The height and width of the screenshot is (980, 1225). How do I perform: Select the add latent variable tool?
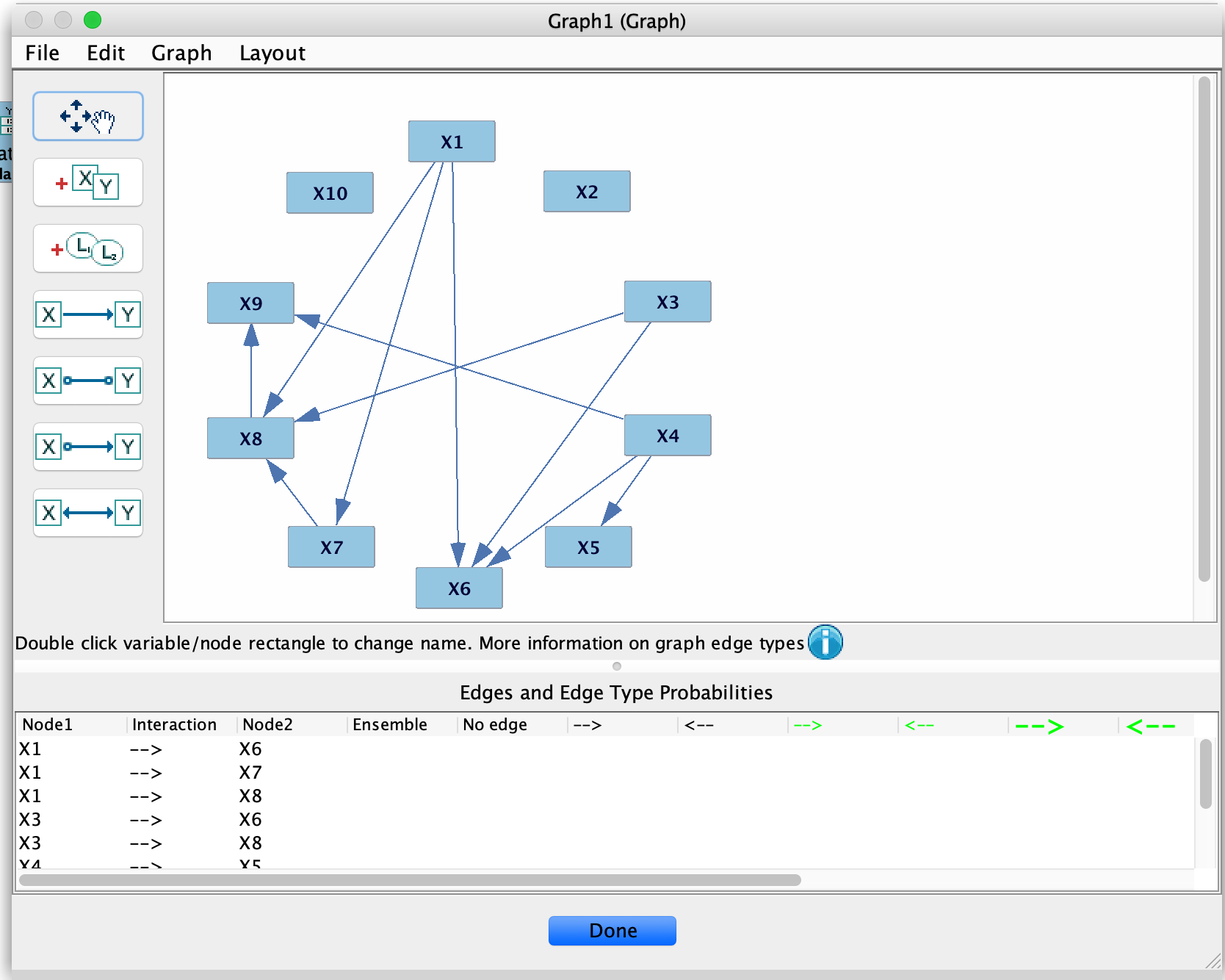87,248
